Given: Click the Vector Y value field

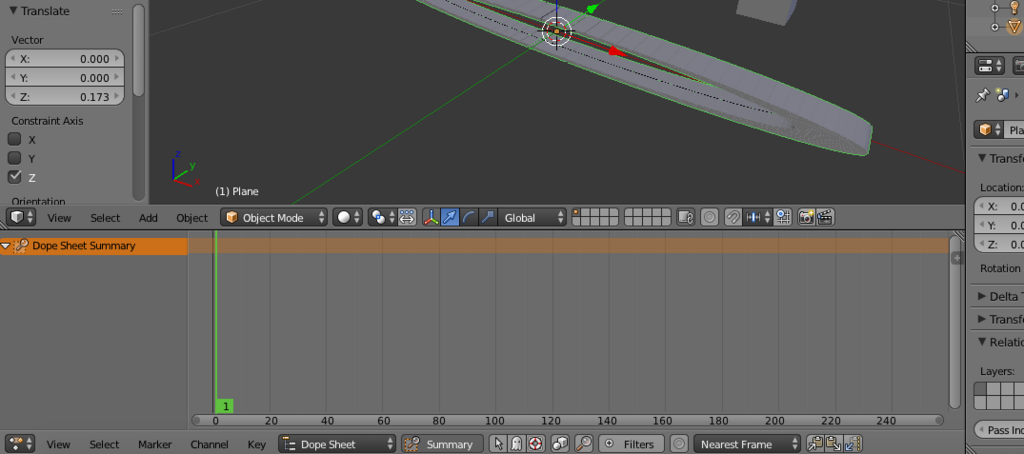Looking at the screenshot, I should (65, 78).
